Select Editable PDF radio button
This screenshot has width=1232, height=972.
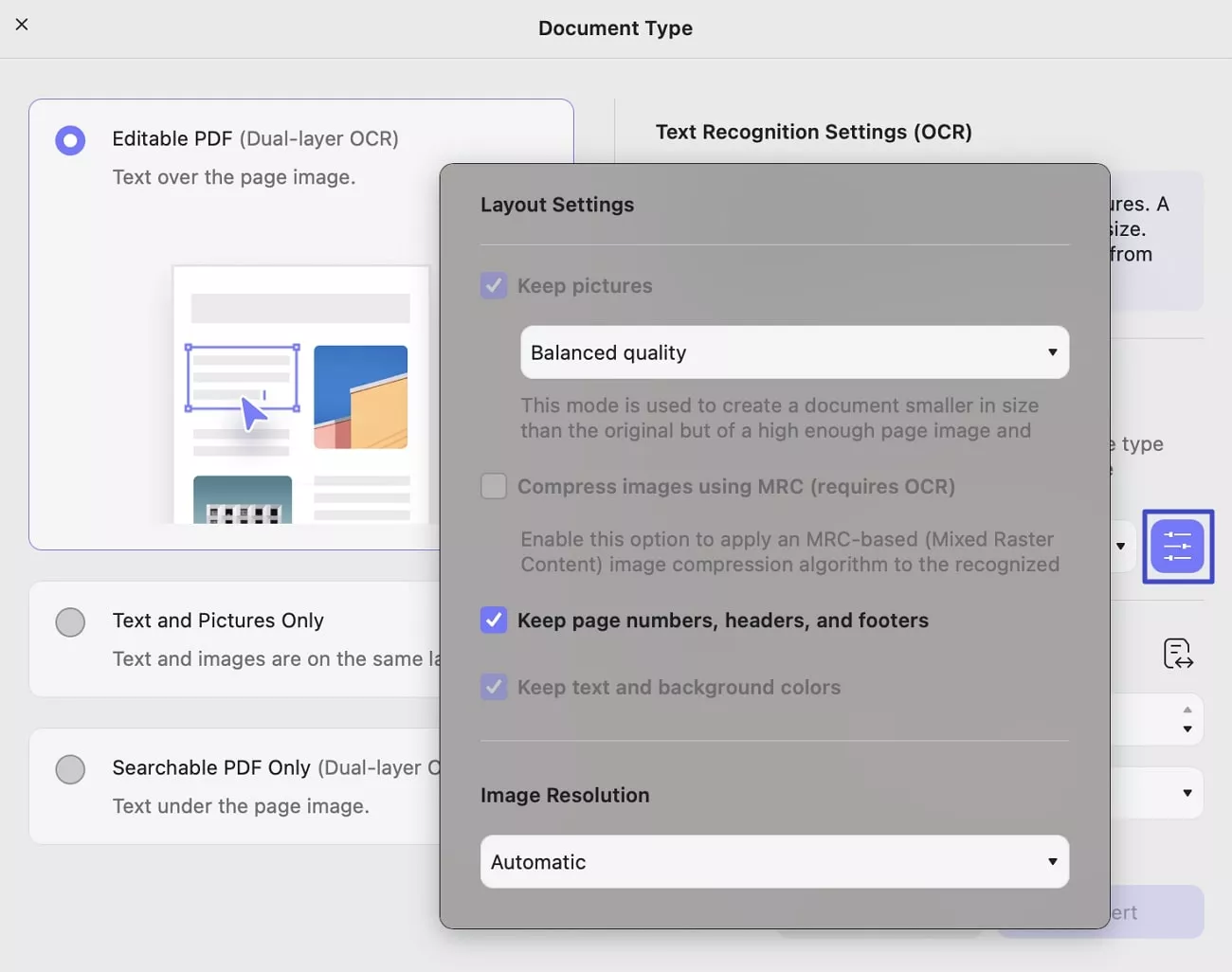point(70,140)
